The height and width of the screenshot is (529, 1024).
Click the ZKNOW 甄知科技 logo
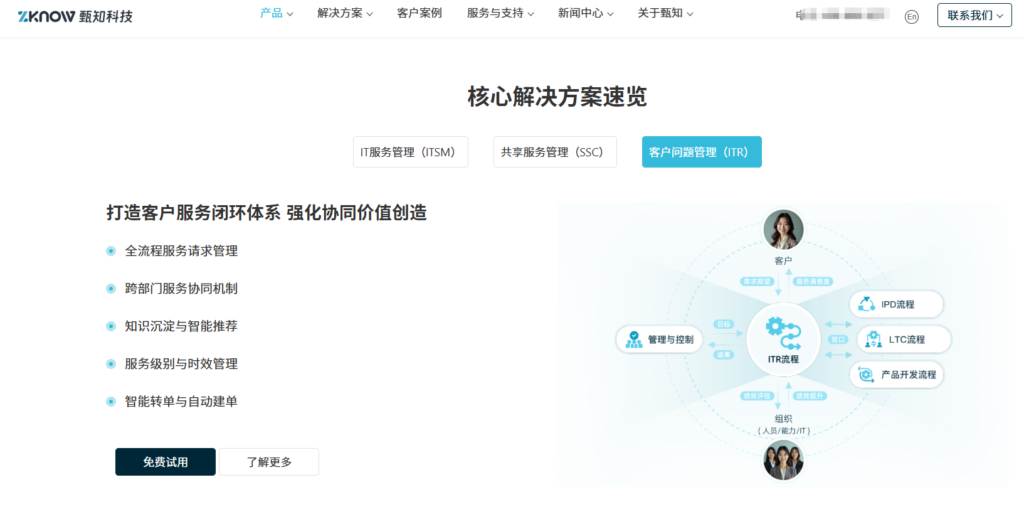pos(75,16)
